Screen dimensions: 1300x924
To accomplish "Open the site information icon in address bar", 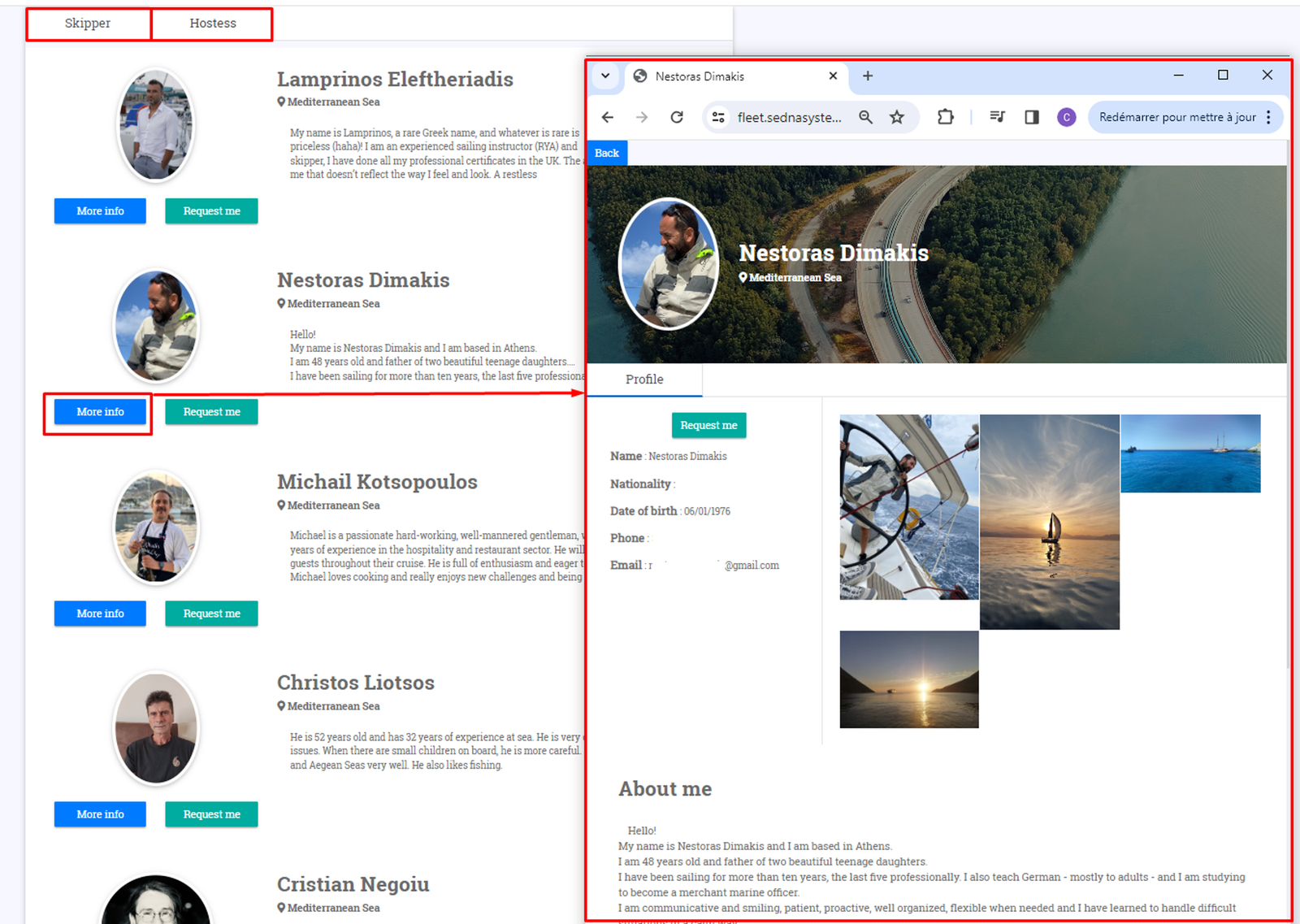I will (x=718, y=117).
